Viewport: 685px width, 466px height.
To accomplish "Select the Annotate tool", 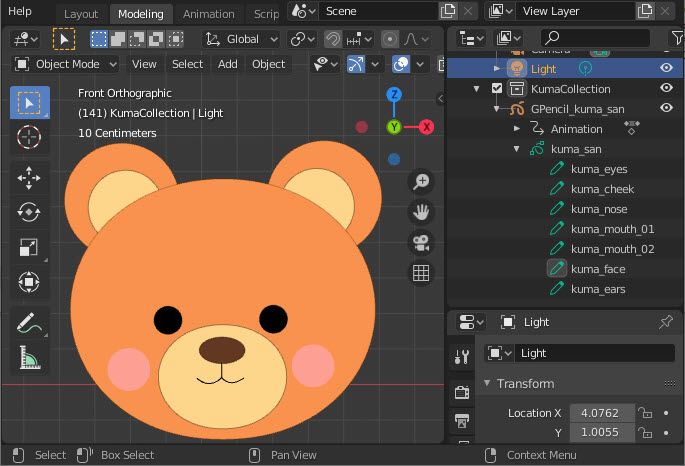I will tap(29, 323).
